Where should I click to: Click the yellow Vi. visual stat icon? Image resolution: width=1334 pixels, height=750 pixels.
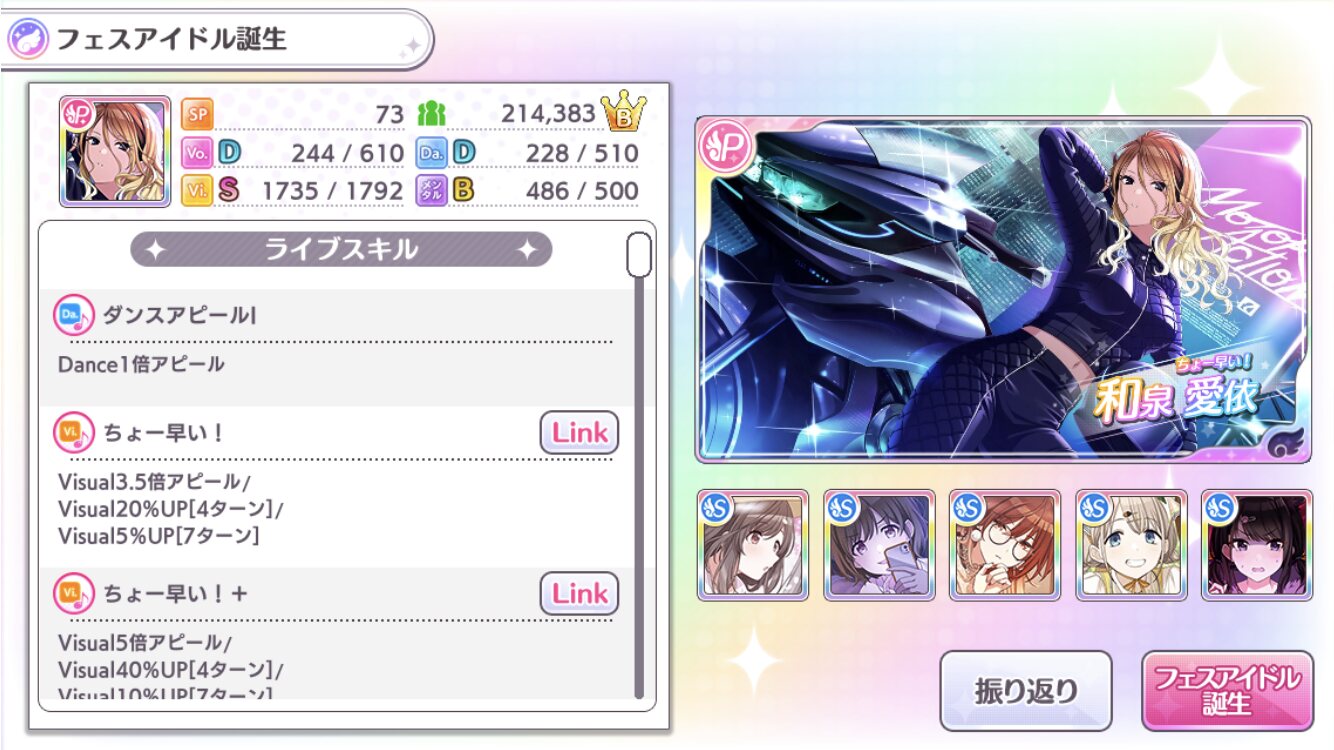pyautogui.click(x=196, y=190)
